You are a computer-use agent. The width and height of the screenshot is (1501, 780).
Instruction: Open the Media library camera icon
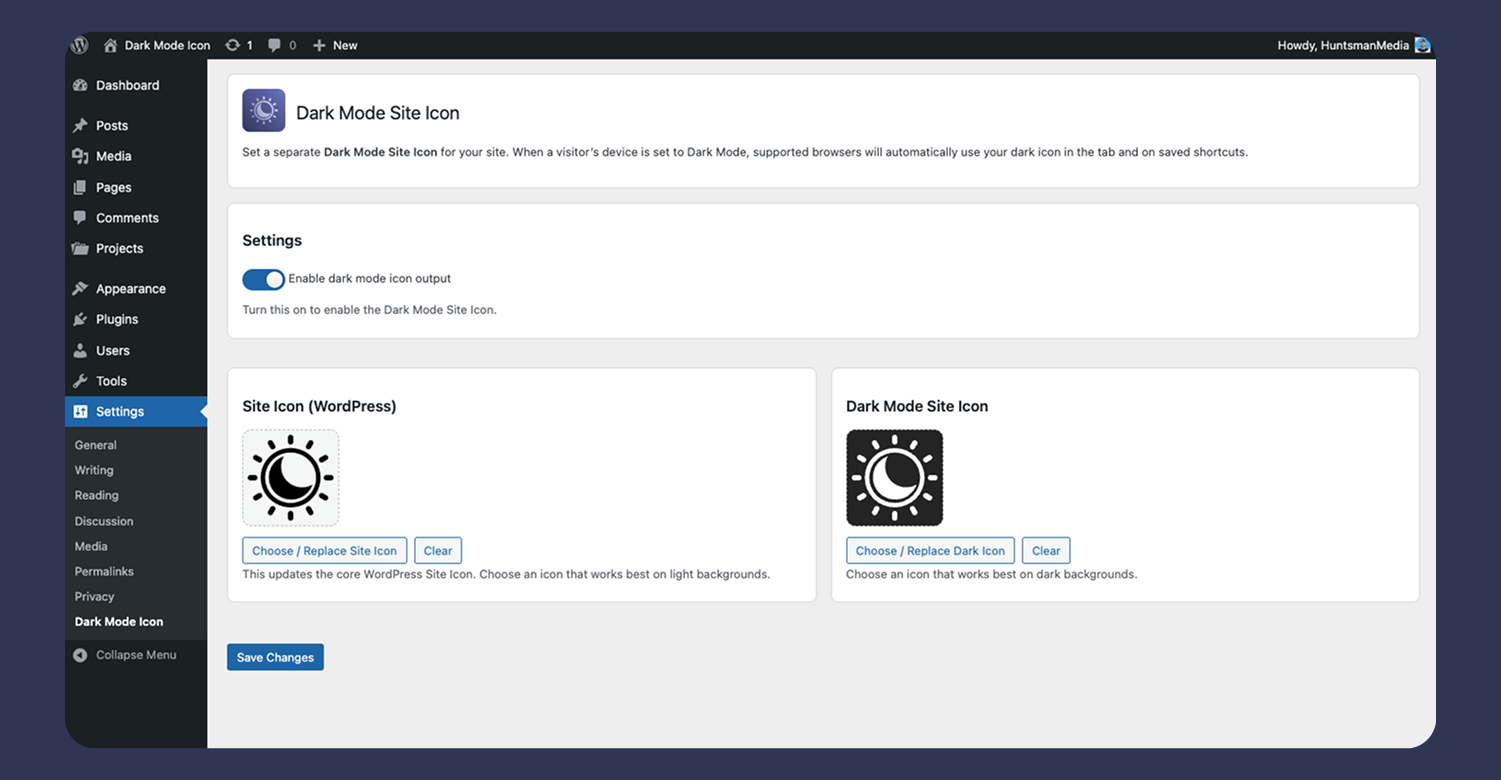click(80, 156)
